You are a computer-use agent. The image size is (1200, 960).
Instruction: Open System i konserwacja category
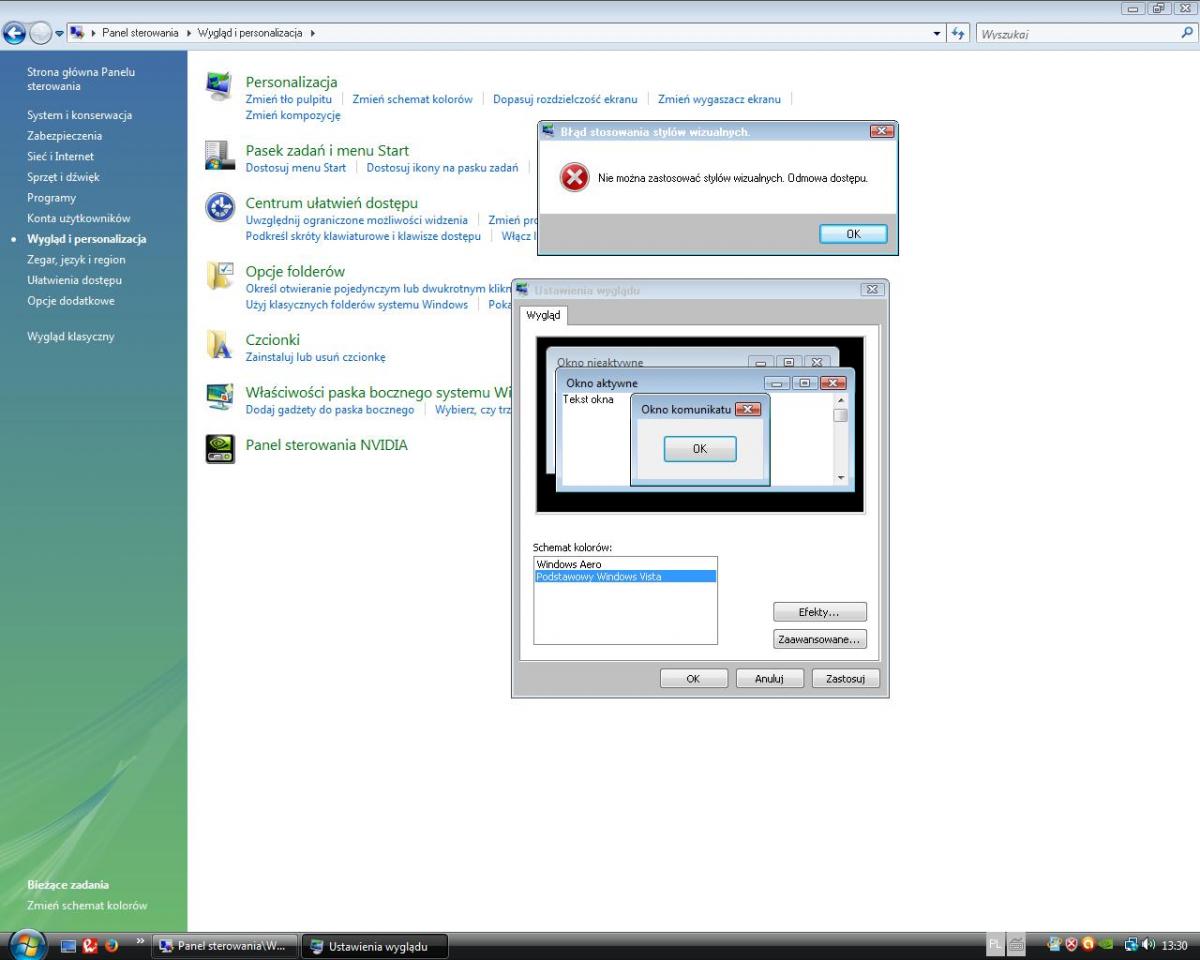pyautogui.click(x=79, y=115)
